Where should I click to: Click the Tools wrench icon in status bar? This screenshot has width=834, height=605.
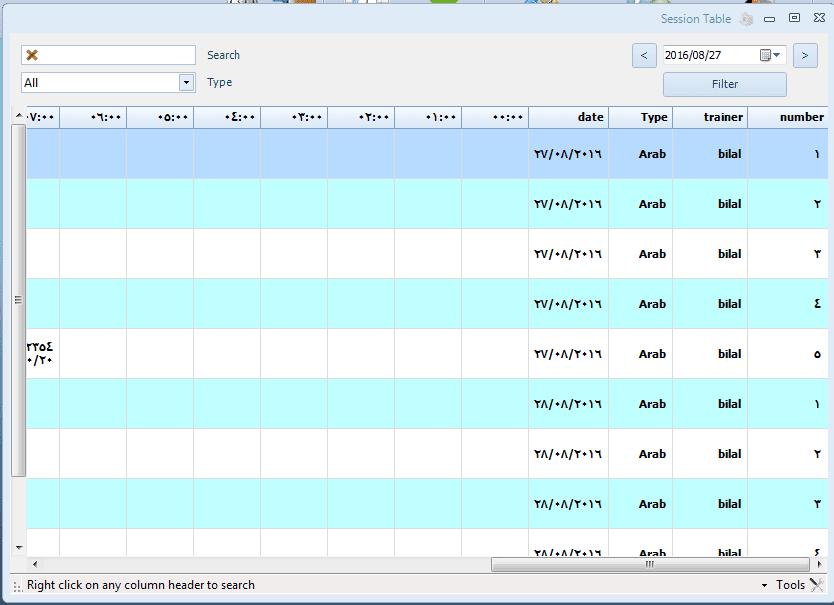click(x=816, y=585)
